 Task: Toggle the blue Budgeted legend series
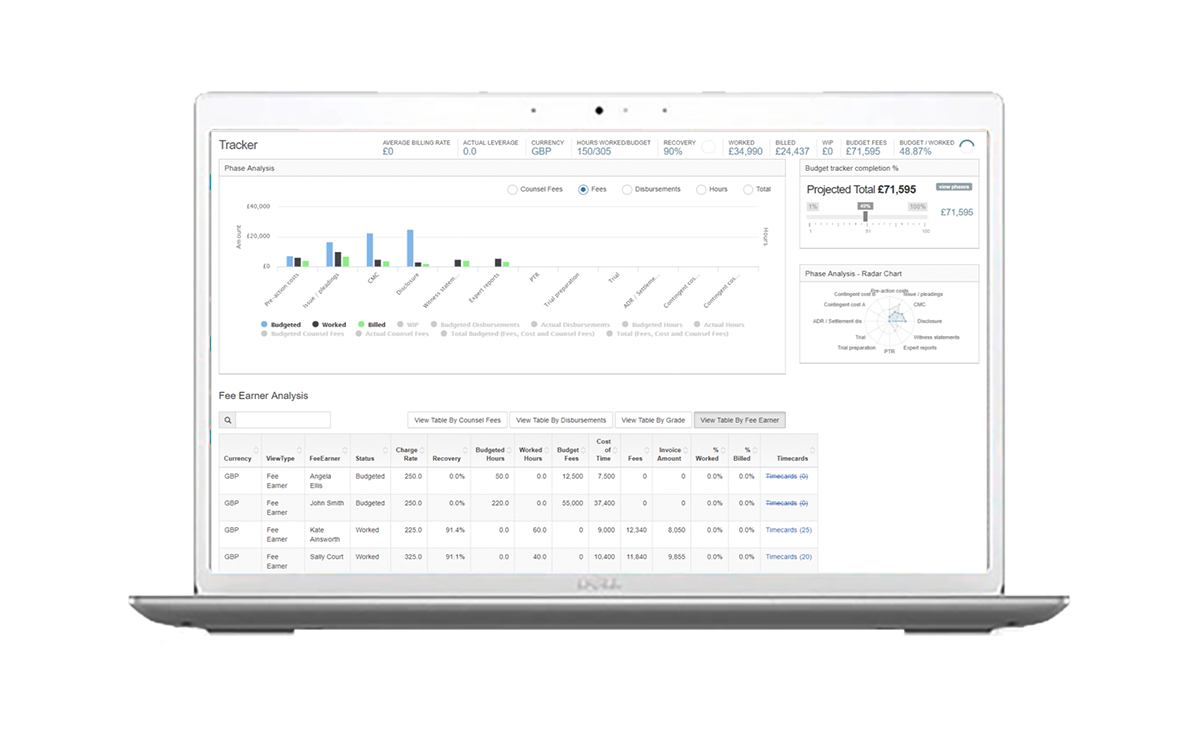coord(281,324)
